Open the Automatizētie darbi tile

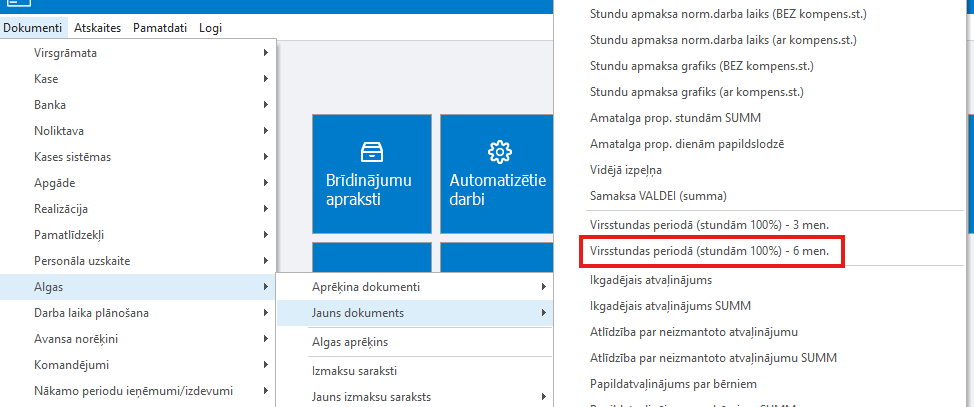[496, 173]
